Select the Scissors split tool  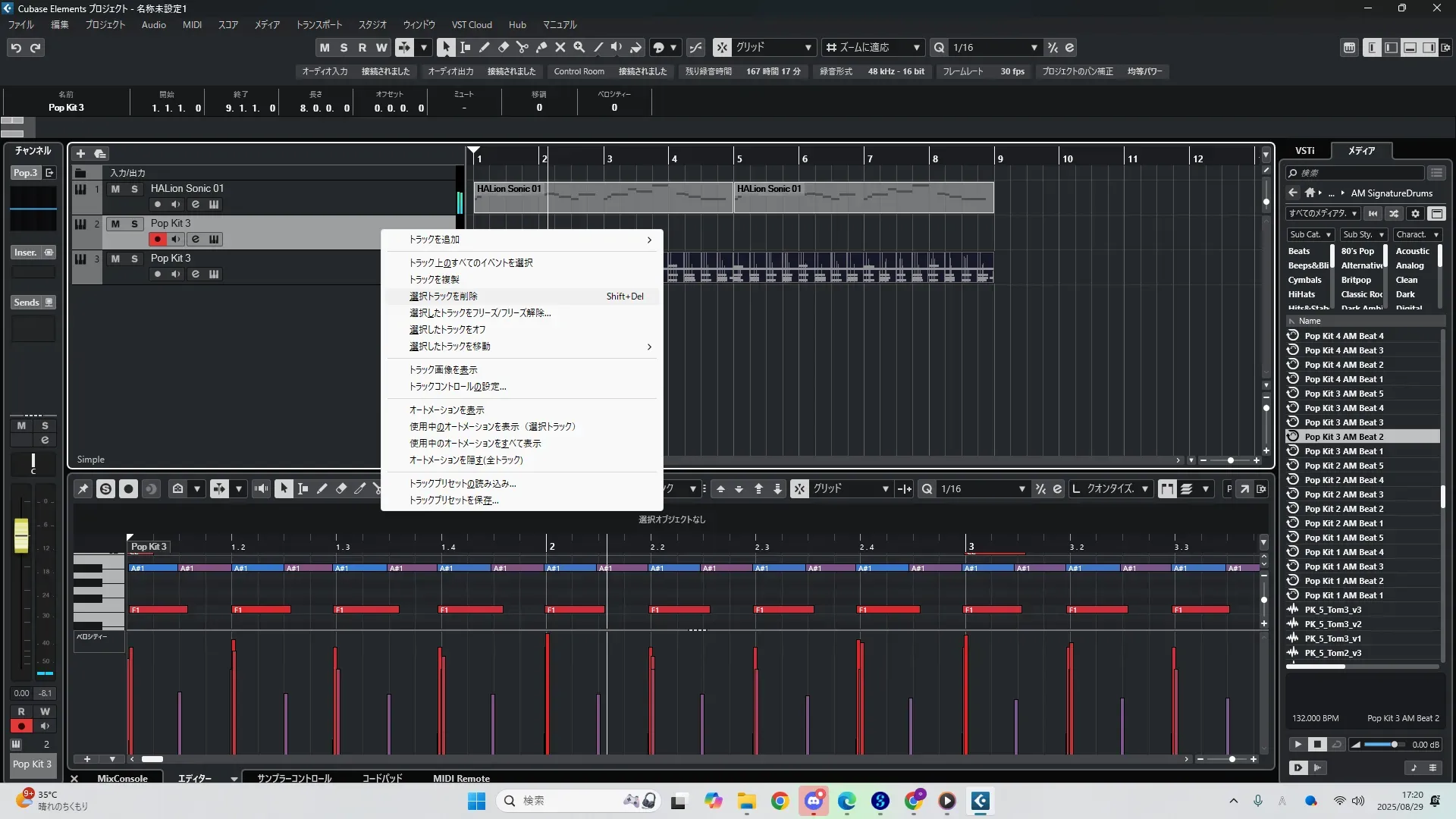pyautogui.click(x=522, y=47)
